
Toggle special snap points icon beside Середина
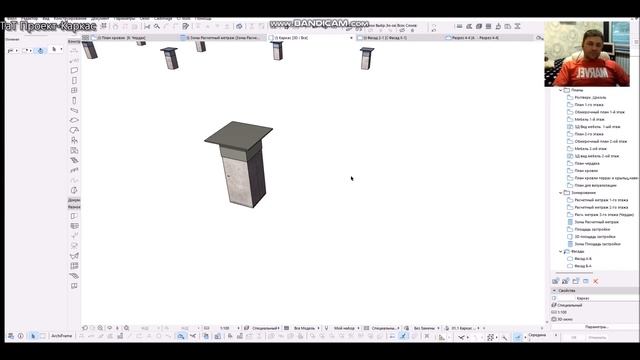[518, 337]
